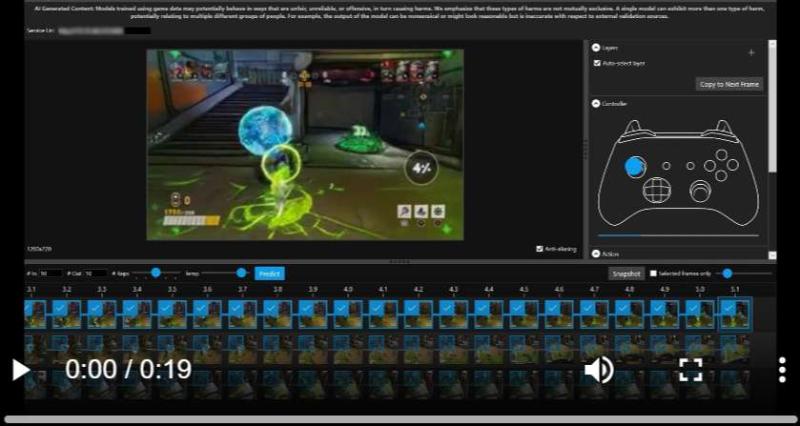
Task: Click the 1280x720 resolution text
Action: tap(39, 249)
